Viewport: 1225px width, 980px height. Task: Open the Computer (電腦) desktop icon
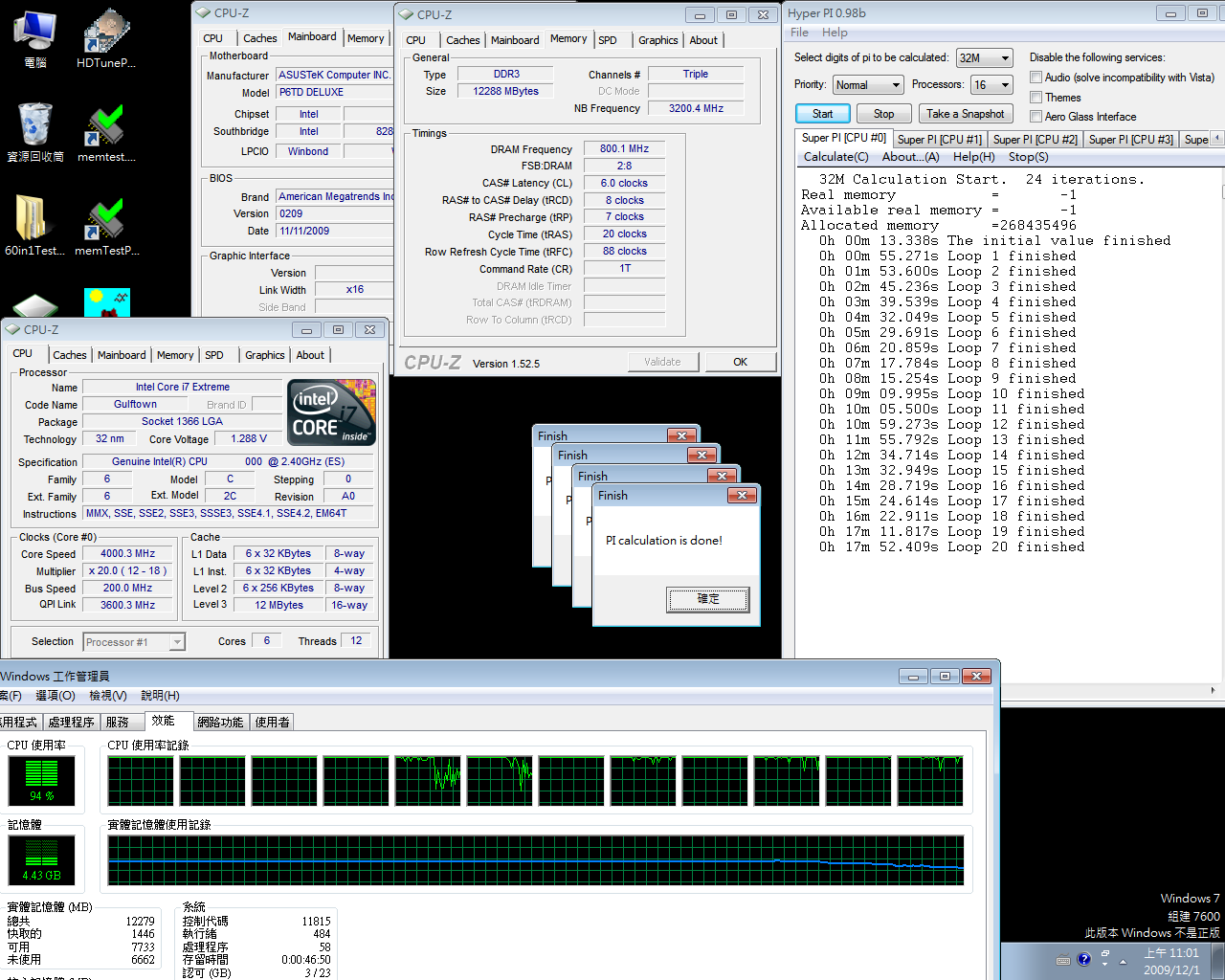[x=35, y=38]
